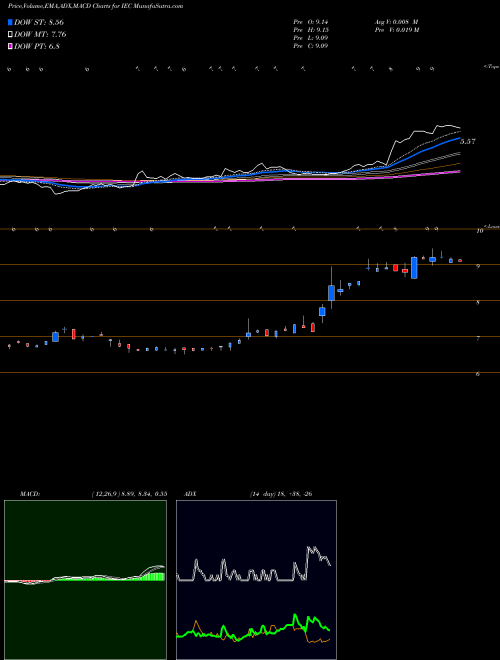Click the 'Avg V: 0.008 M' value

[396, 22]
